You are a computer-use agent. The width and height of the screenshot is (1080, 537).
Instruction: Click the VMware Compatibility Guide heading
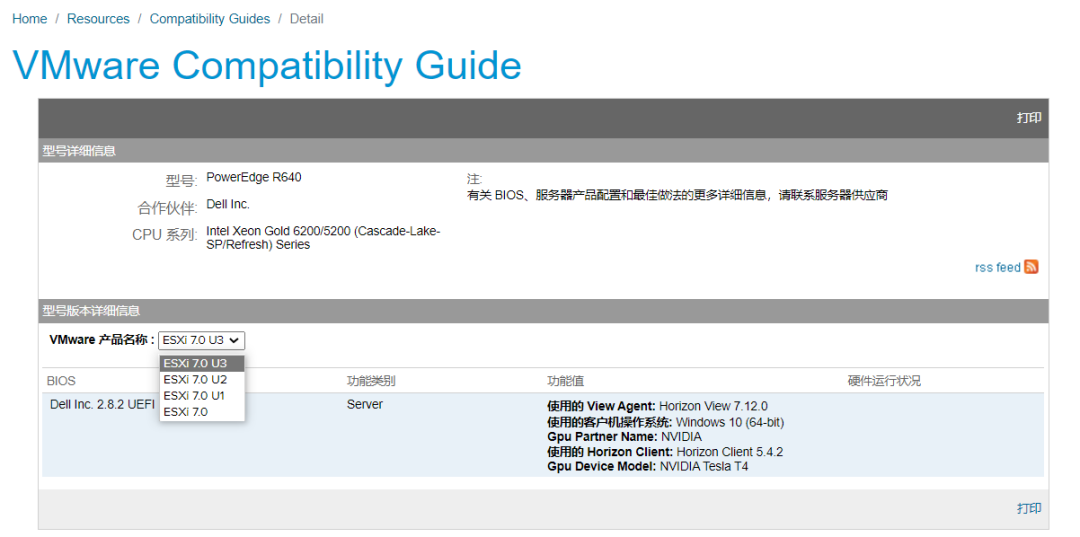pyautogui.click(x=267, y=66)
